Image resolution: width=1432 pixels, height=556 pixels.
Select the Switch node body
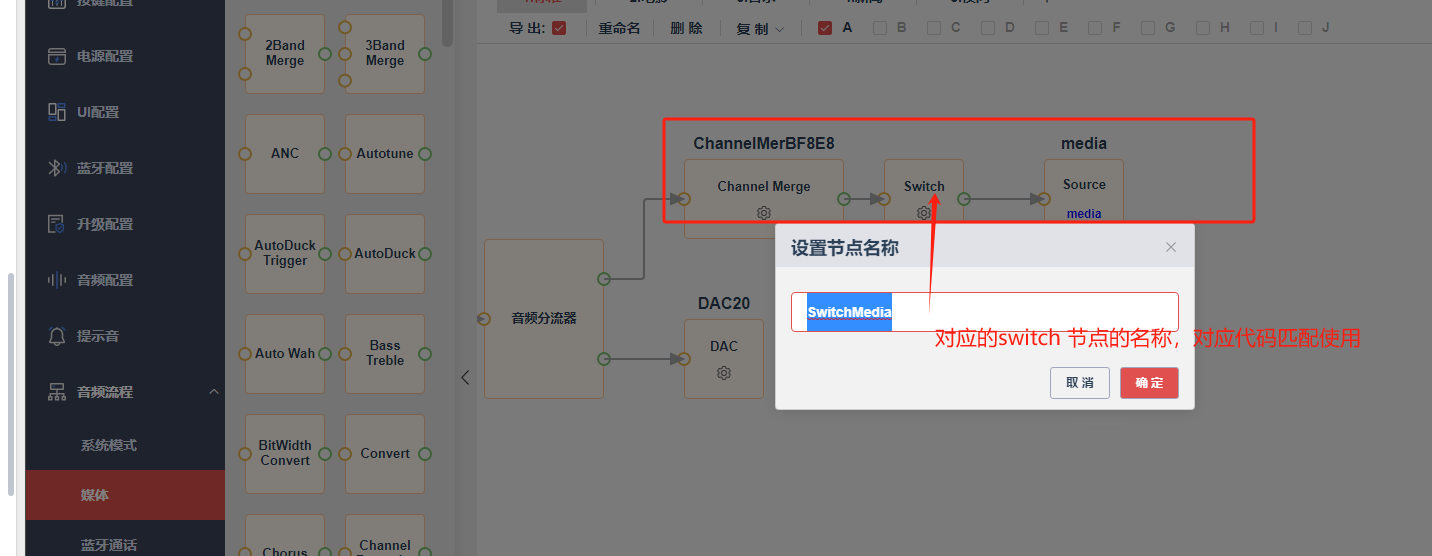pyautogui.click(x=924, y=192)
